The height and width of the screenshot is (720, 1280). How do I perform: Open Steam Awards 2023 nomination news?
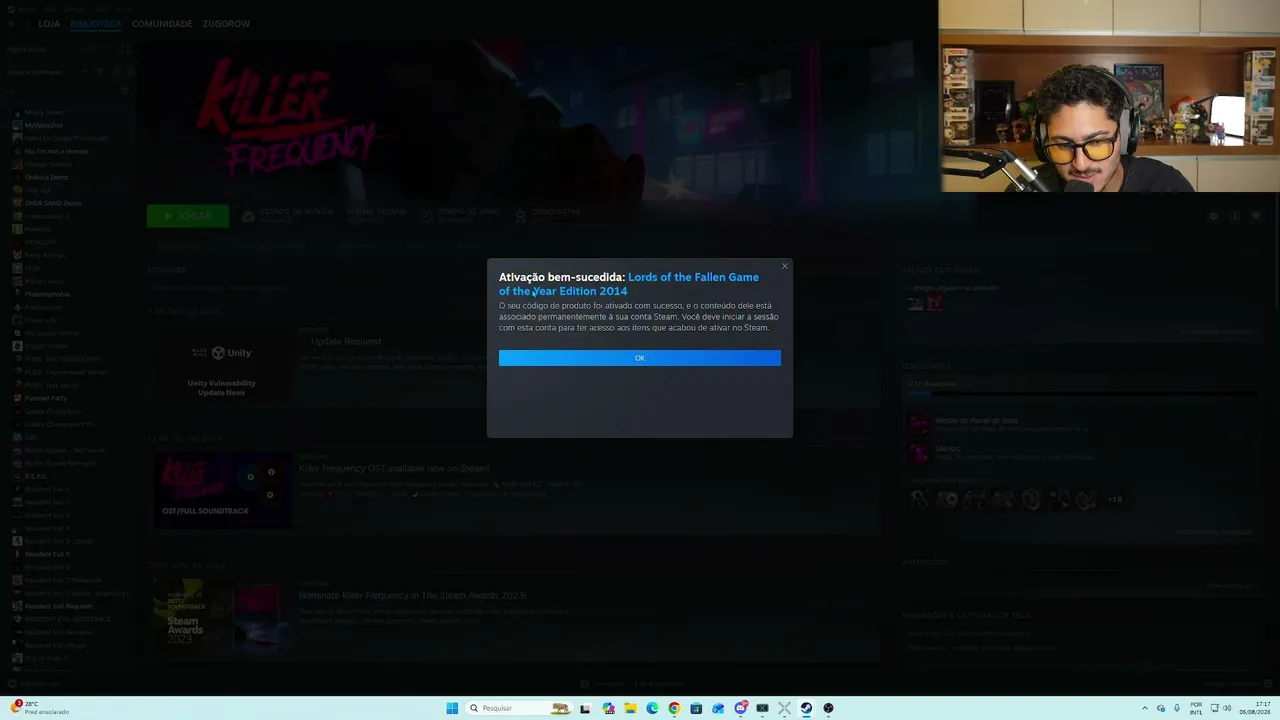(412, 595)
